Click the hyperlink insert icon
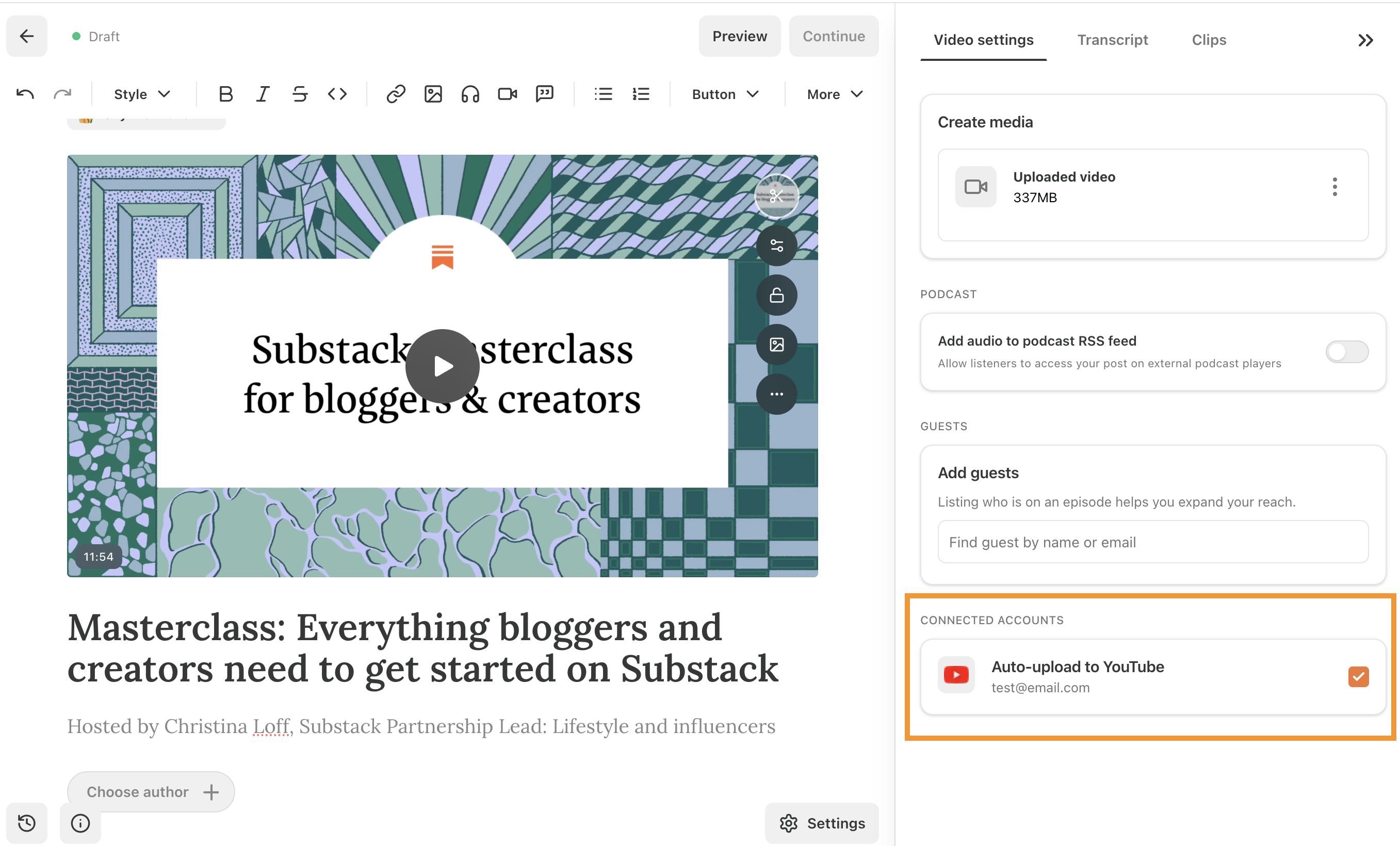This screenshot has width=1400, height=846. pos(395,94)
